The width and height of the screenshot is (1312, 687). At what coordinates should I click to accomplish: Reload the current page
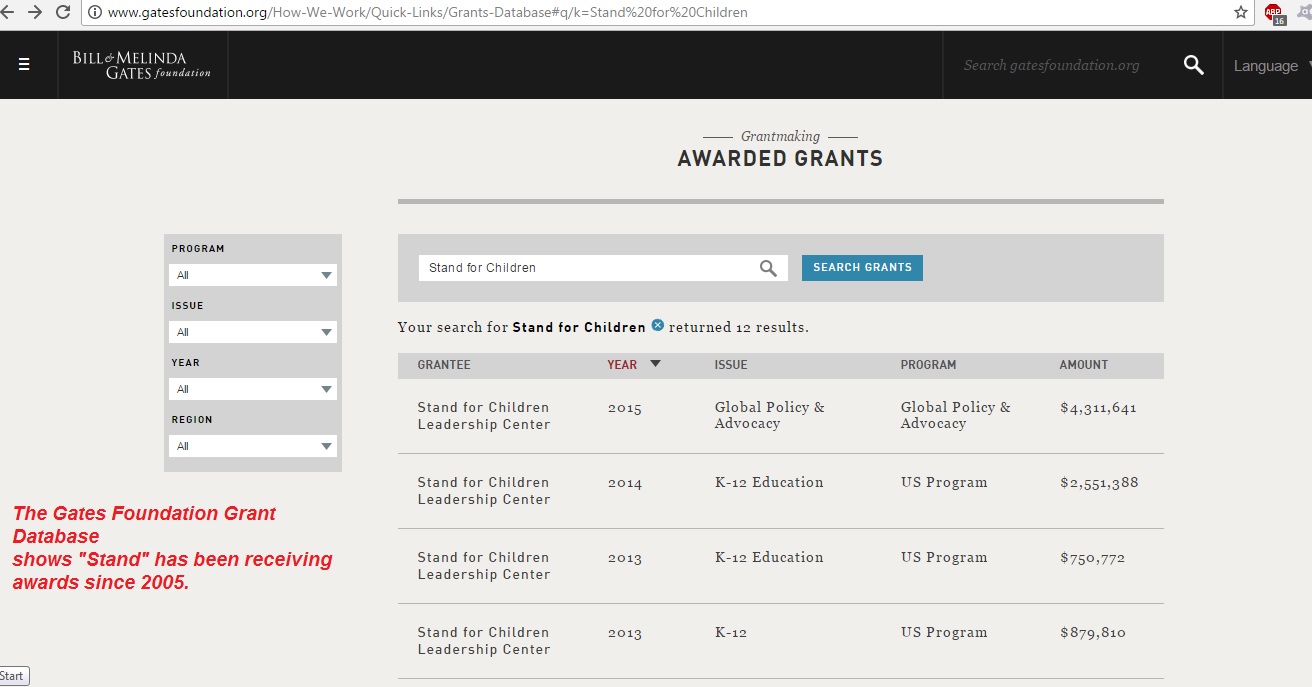coord(63,12)
